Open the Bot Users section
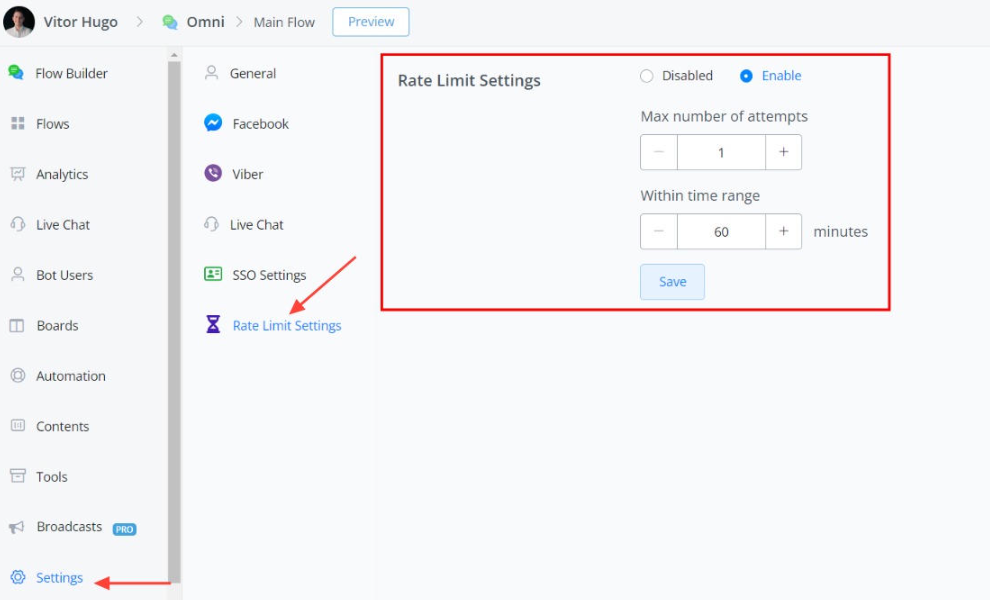This screenshot has height=600, width=990. [64, 275]
